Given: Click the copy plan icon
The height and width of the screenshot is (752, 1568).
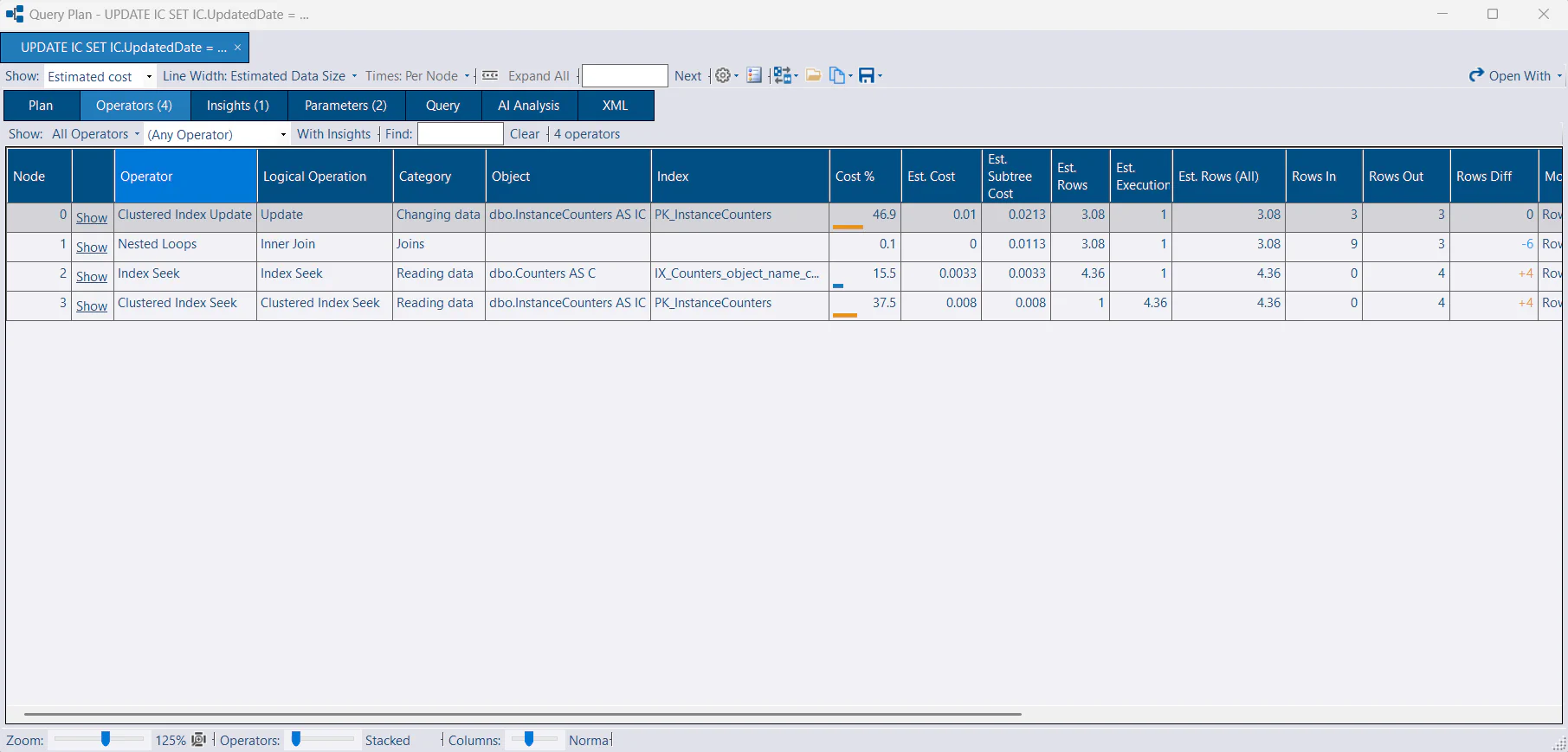Looking at the screenshot, I should pos(837,76).
